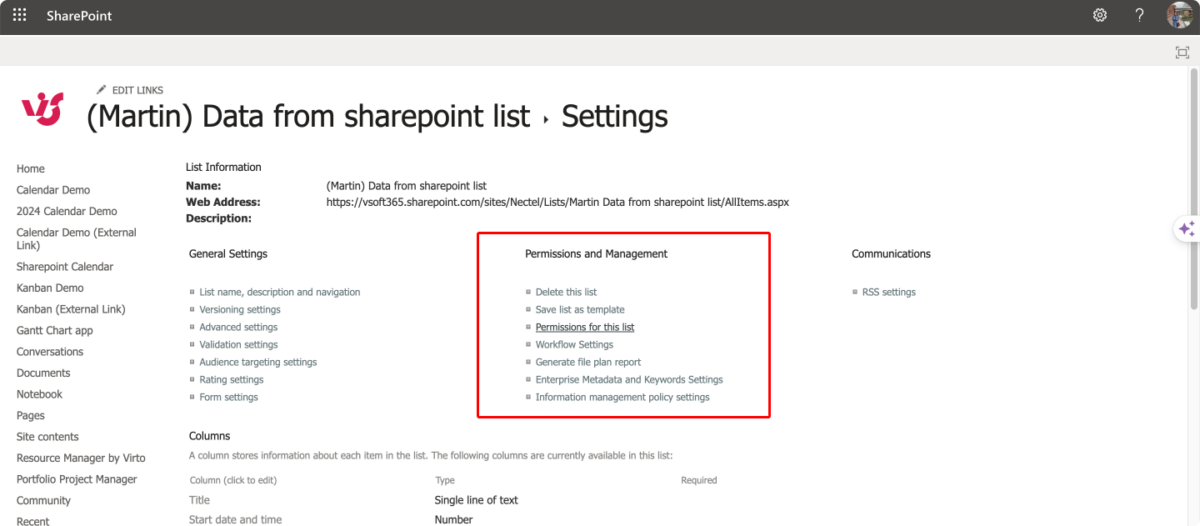The width and height of the screenshot is (1200, 526).
Task: Click the vertical page scrollbar
Action: coord(1194,200)
